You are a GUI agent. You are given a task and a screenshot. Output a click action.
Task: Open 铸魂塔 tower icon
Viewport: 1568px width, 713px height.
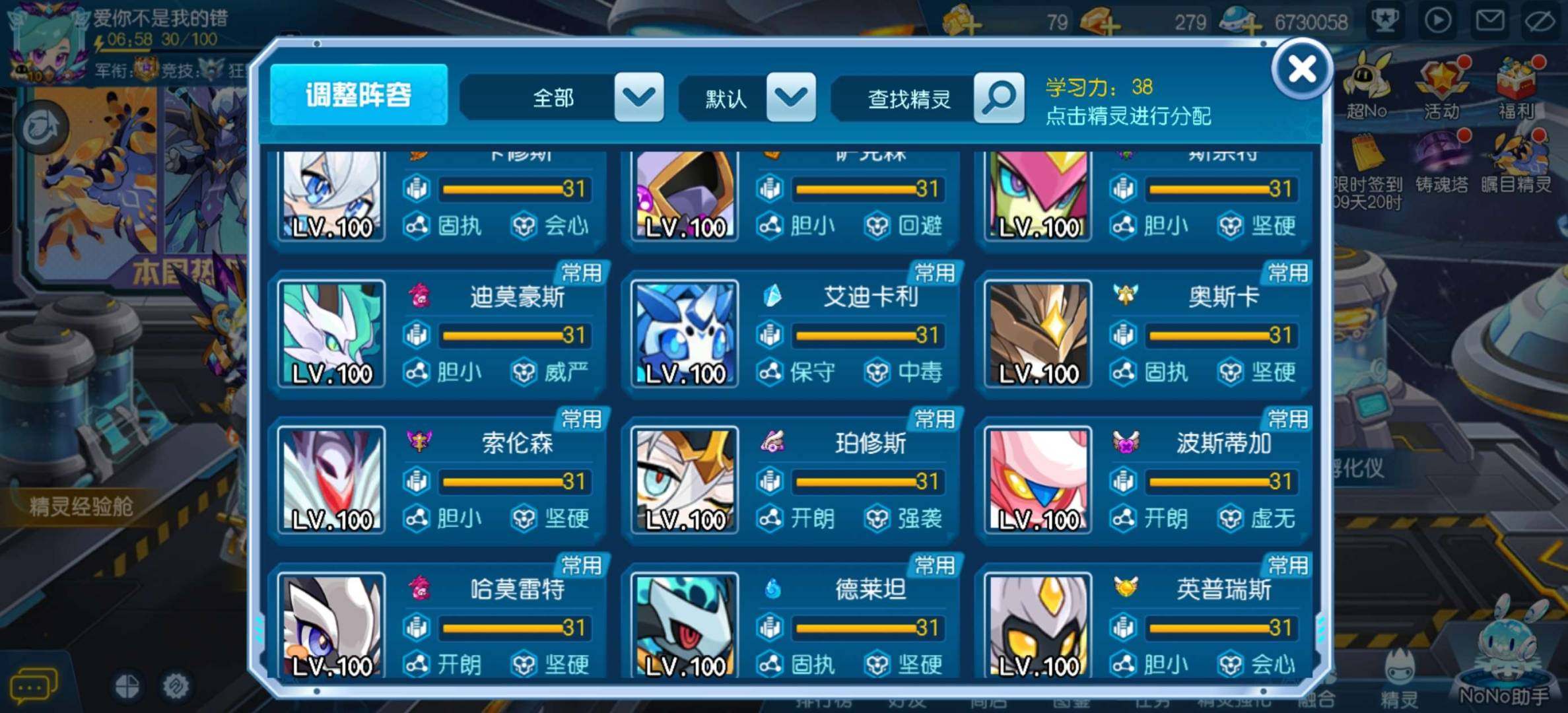[1443, 163]
